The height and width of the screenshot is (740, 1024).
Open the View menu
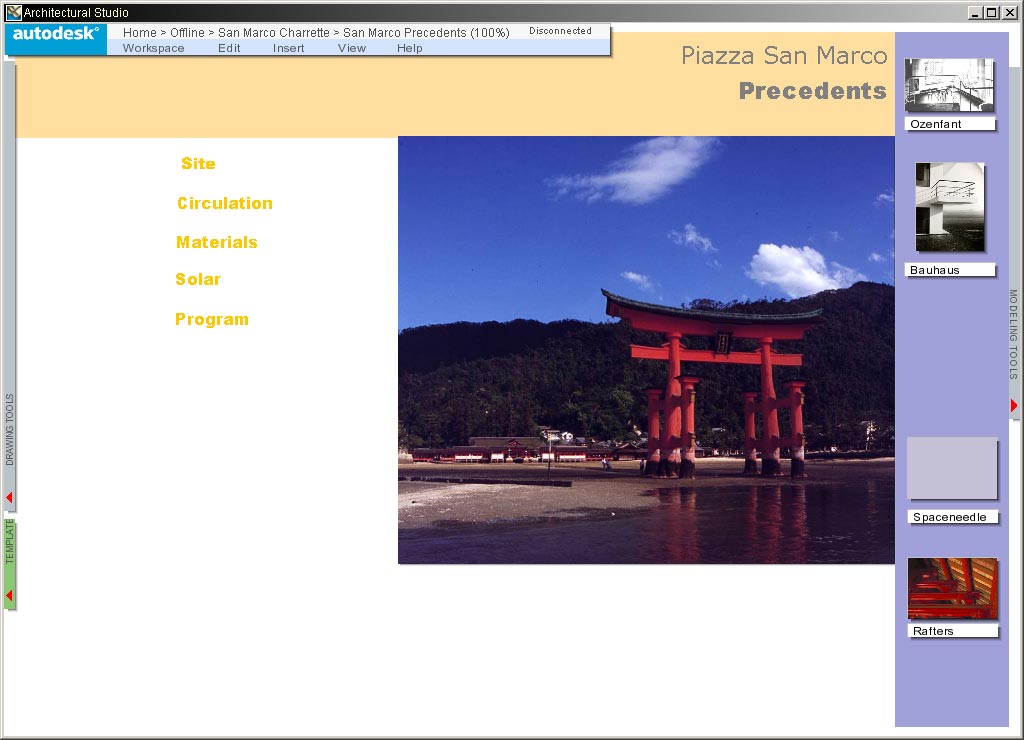[x=351, y=48]
